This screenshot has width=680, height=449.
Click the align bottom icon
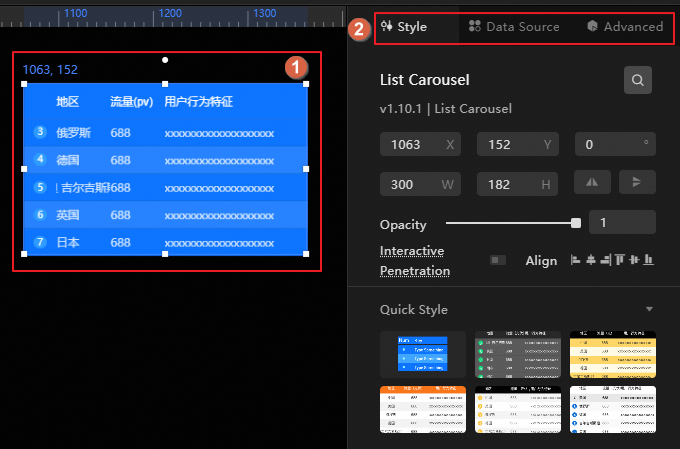point(648,260)
